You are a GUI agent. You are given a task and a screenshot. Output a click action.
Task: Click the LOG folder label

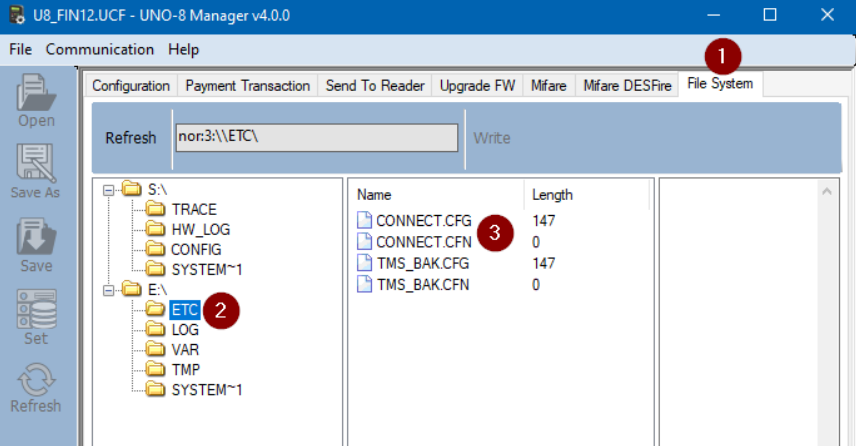[185, 330]
